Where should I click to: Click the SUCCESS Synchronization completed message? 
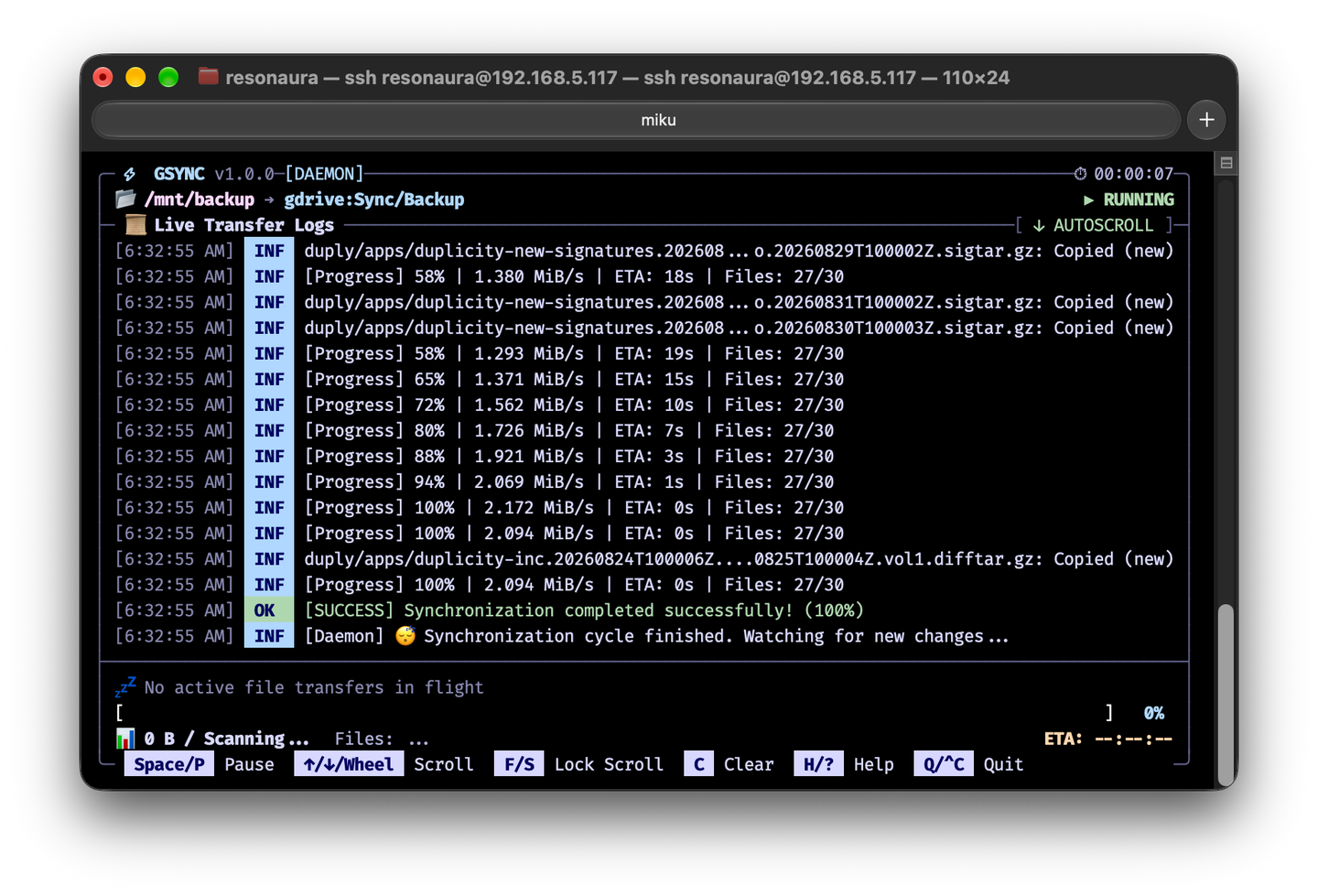[x=584, y=610]
